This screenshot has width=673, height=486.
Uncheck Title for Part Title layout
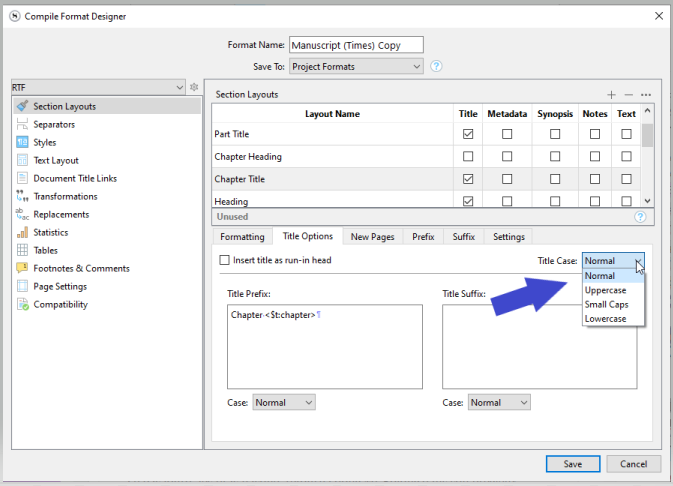(x=468, y=134)
